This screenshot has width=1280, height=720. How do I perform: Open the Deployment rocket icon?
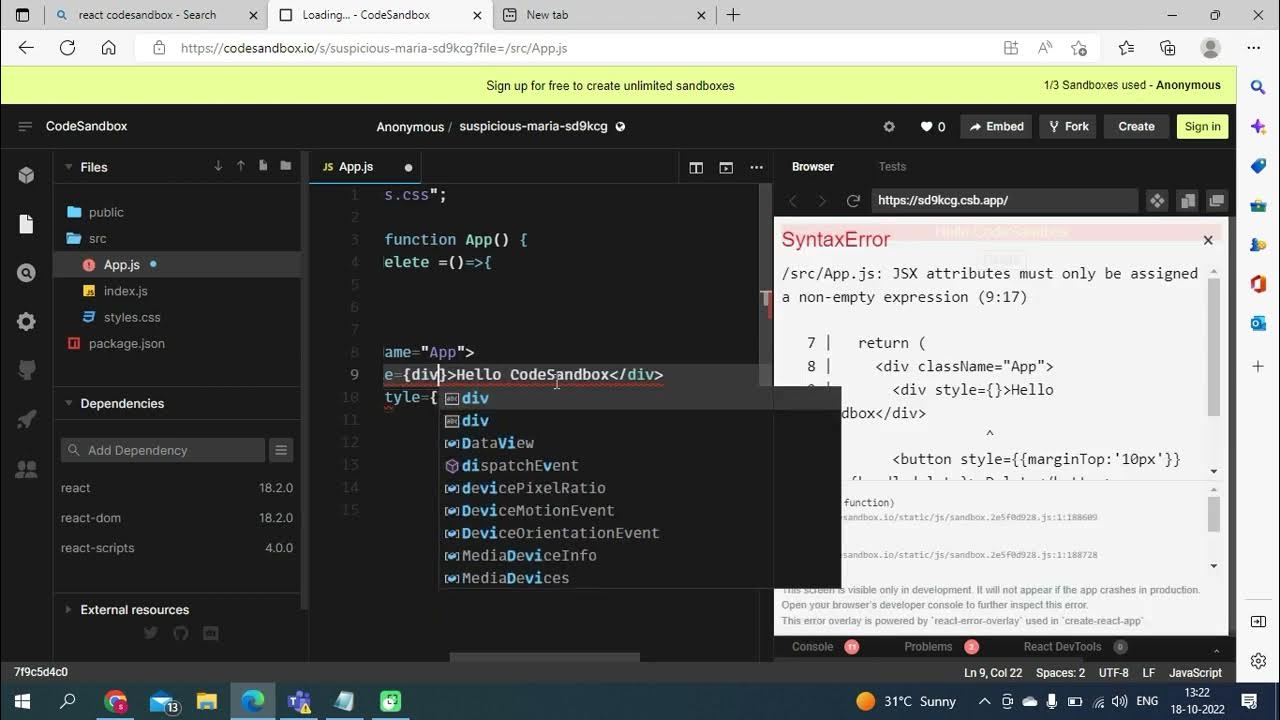click(27, 419)
